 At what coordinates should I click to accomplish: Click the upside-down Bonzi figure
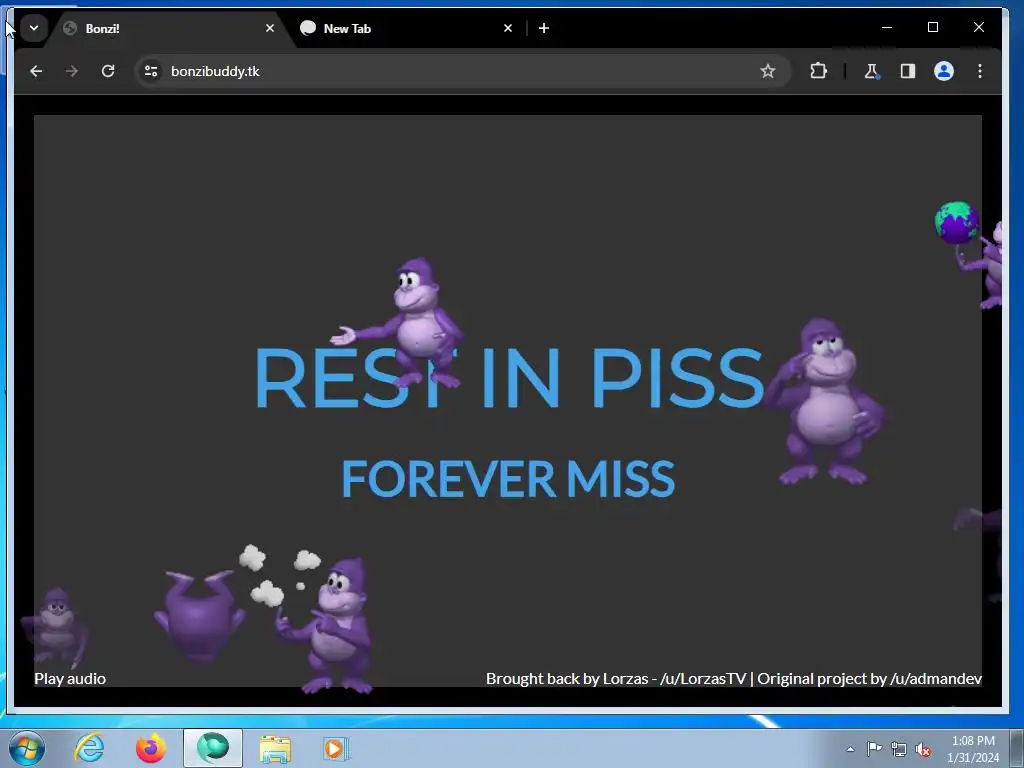199,617
